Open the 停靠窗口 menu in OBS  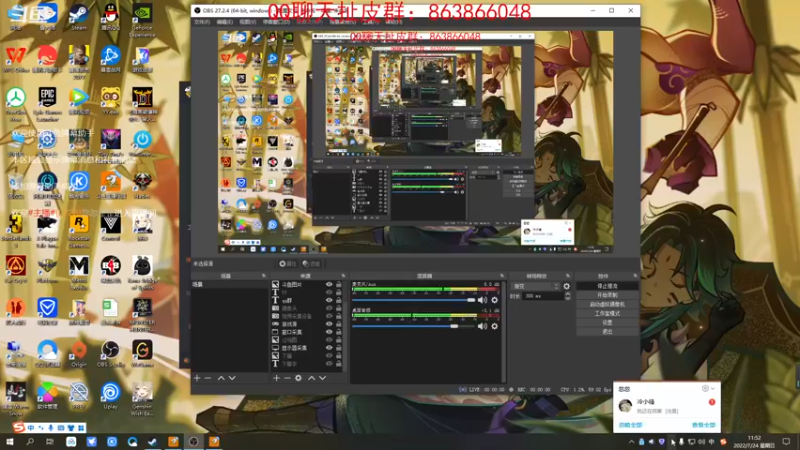pyautogui.click(x=276, y=22)
